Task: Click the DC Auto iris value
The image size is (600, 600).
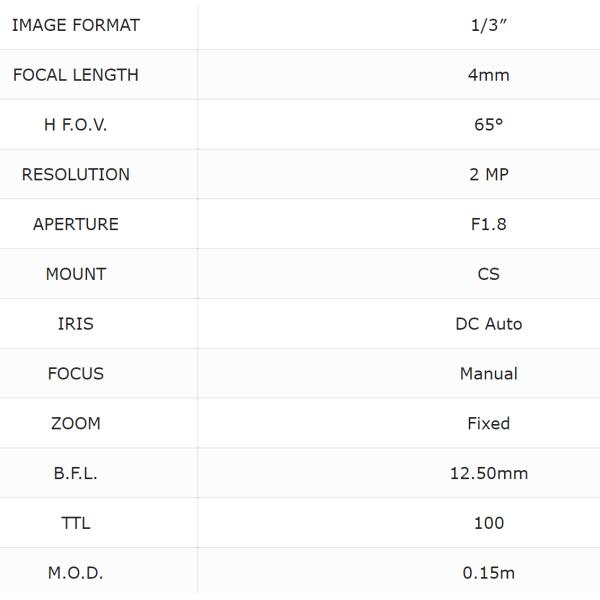Action: coord(488,324)
